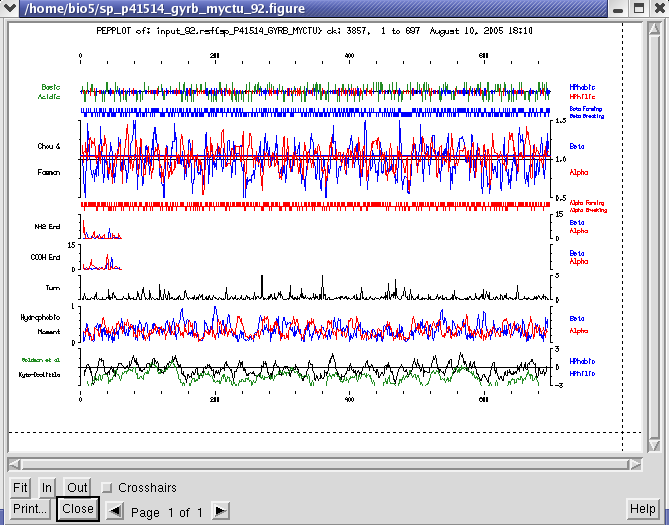Open Help from the bottom right
Viewport: 669px width, 525px height.
pos(643,509)
